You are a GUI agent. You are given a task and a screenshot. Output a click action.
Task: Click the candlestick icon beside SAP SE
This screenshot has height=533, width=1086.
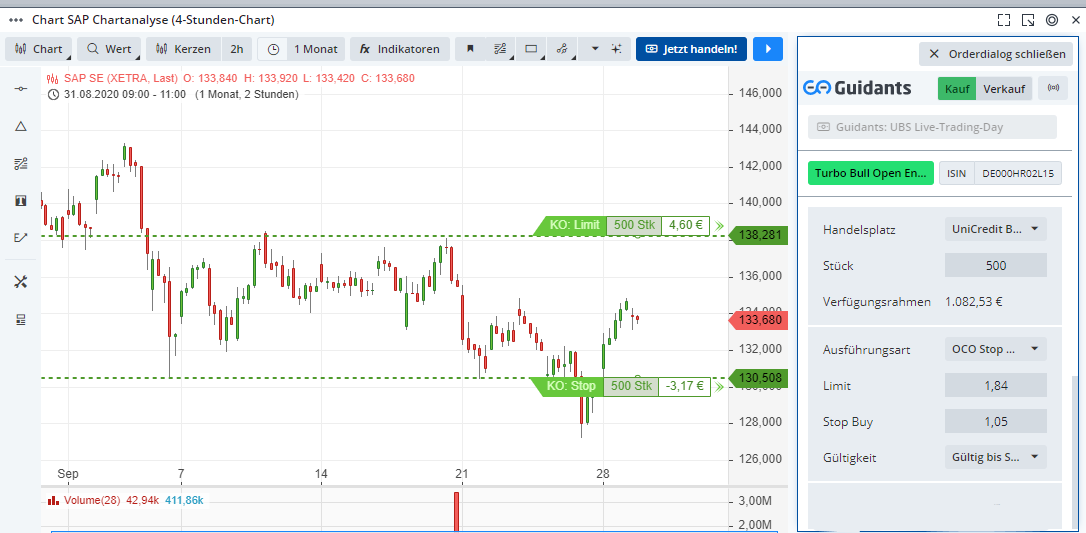click(x=53, y=78)
